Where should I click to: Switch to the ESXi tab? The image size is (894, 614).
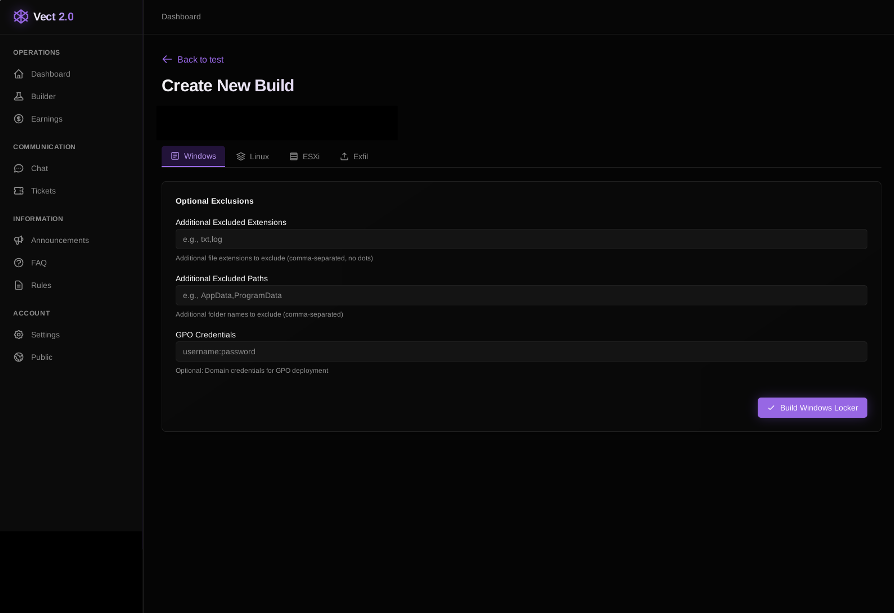tap(304, 156)
